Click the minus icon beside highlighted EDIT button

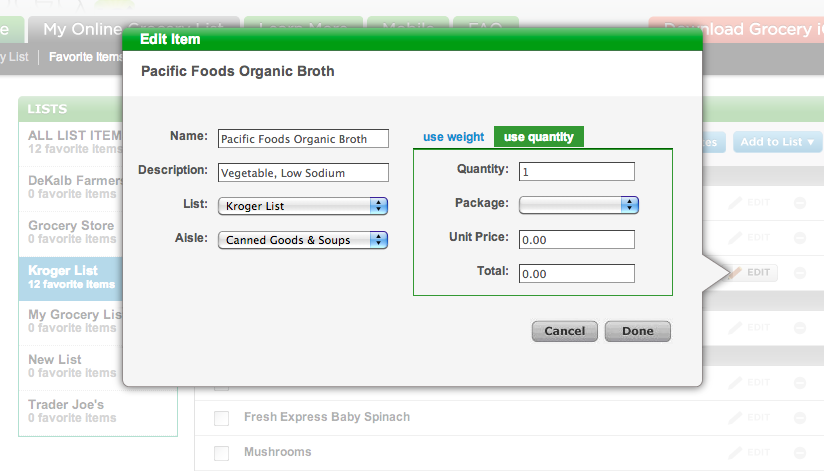coord(800,273)
